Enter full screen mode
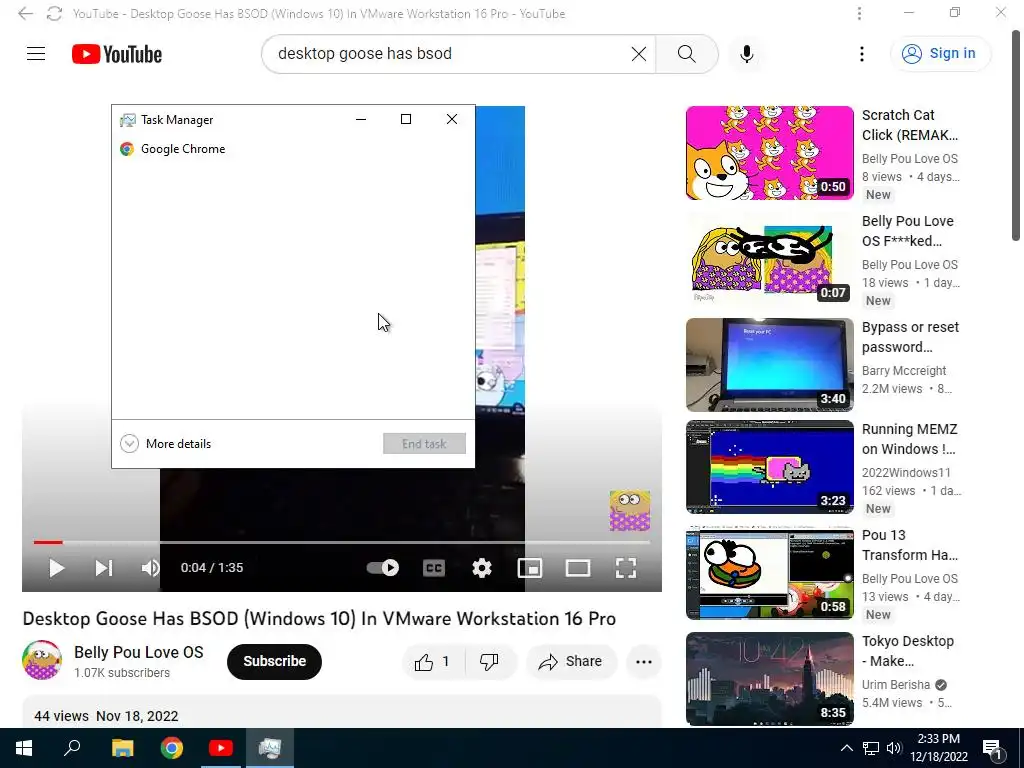The height and width of the screenshot is (768, 1024). click(626, 568)
